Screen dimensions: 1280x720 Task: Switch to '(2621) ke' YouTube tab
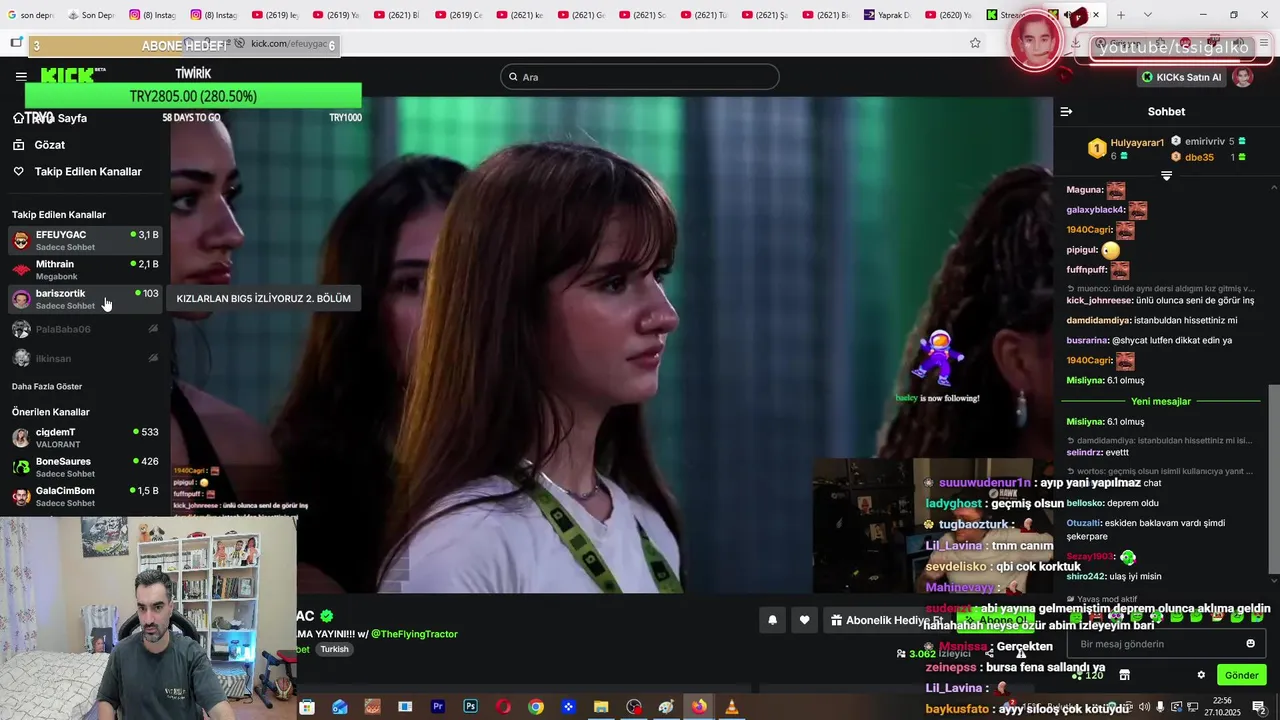coord(520,15)
